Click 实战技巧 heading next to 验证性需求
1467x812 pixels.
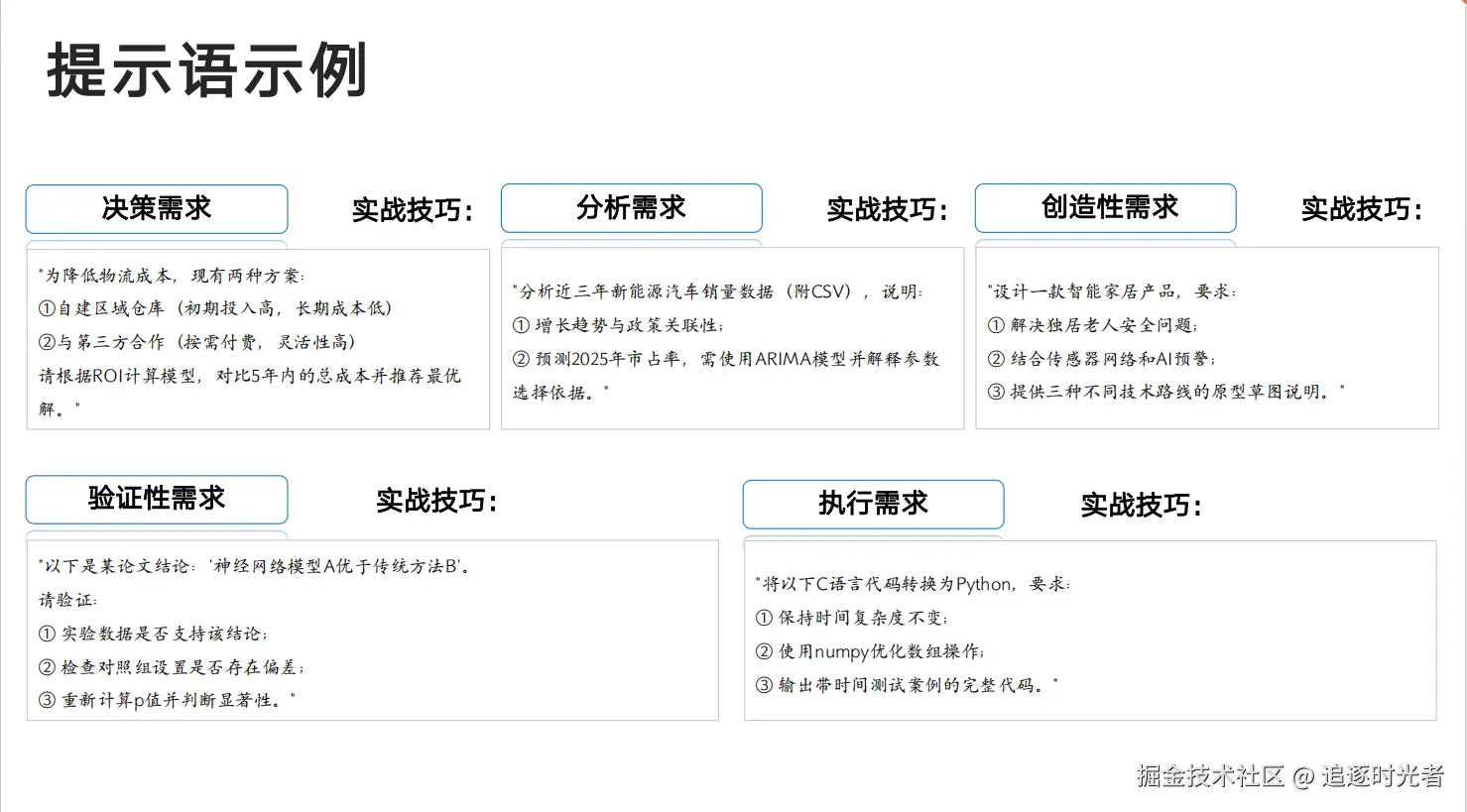[x=436, y=501]
